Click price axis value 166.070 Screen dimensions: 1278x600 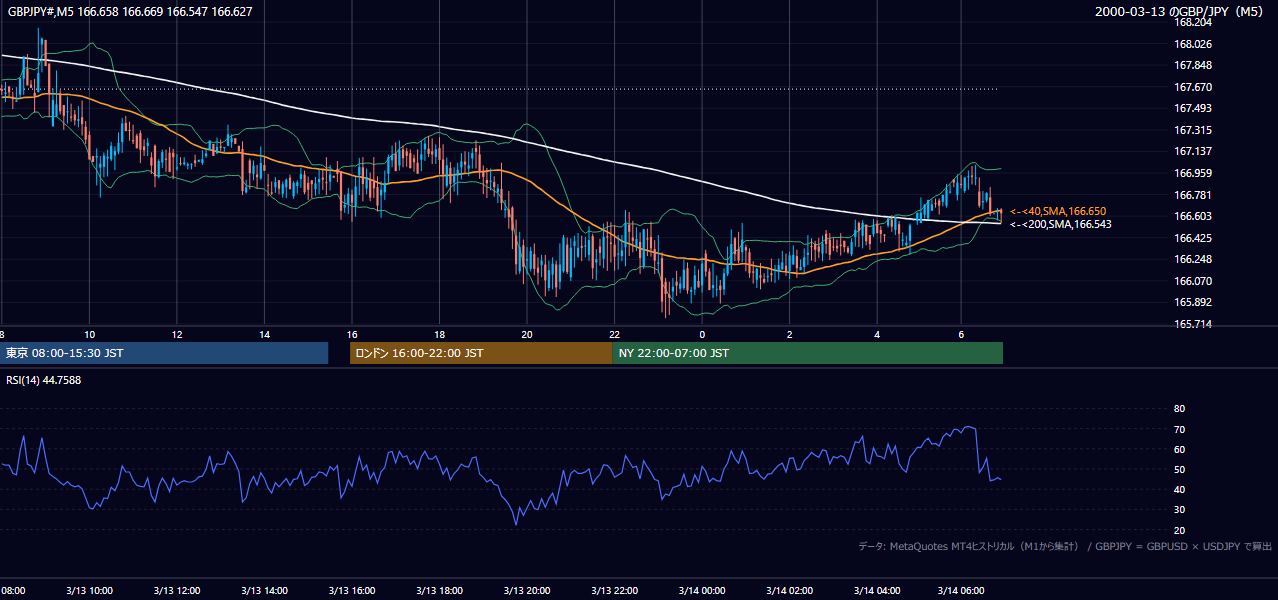[1192, 281]
